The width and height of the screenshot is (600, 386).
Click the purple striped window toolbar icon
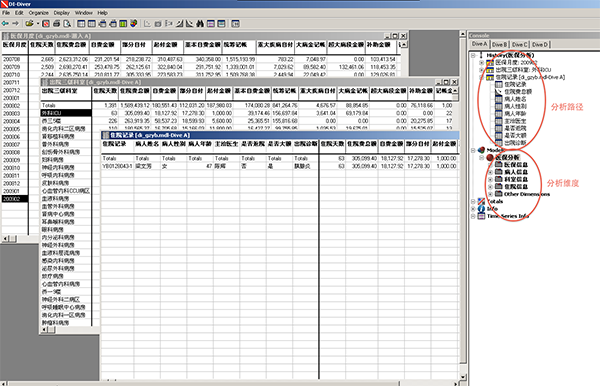click(211, 24)
